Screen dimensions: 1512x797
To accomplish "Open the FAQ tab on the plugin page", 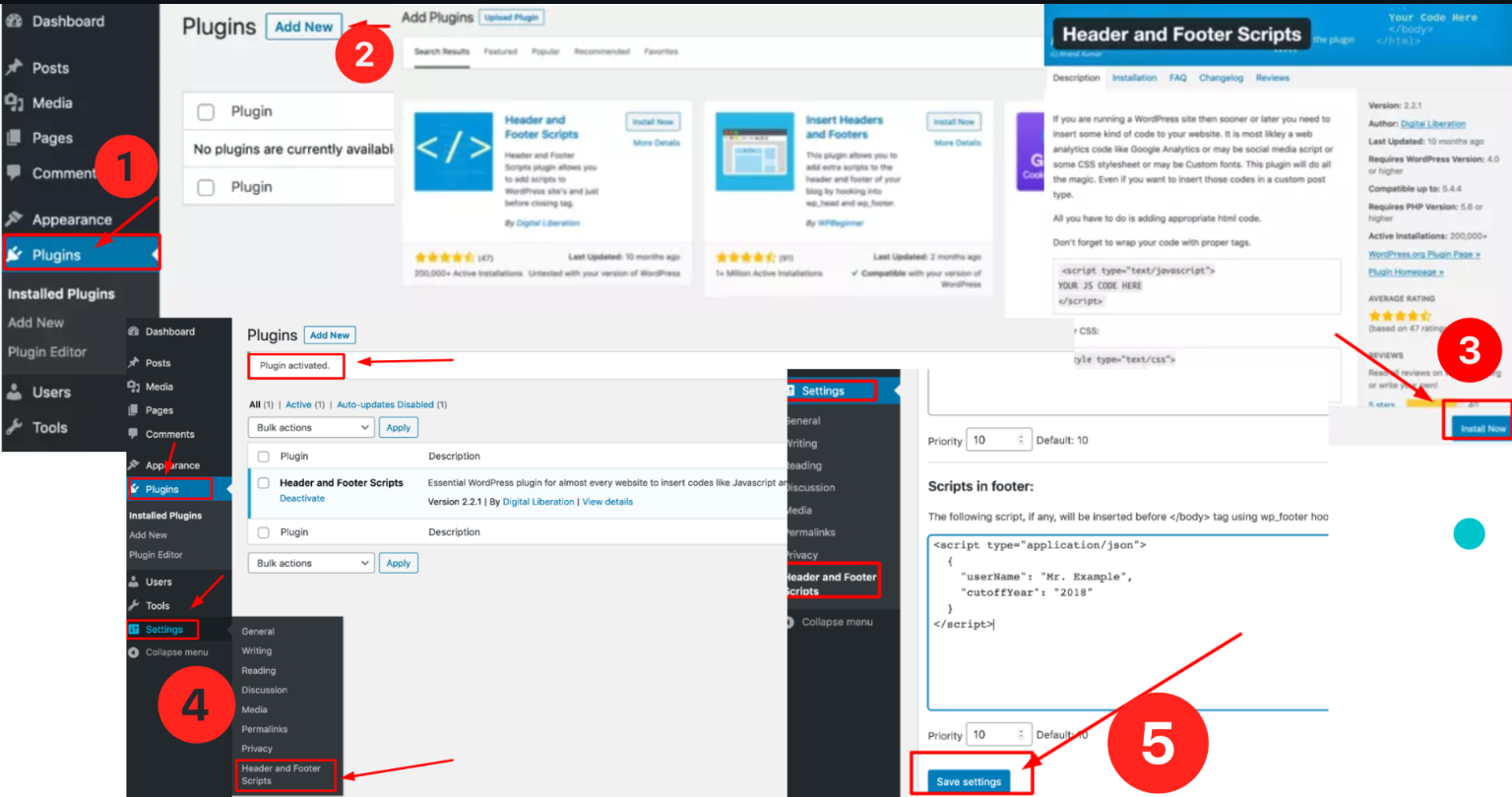I will click(1177, 77).
